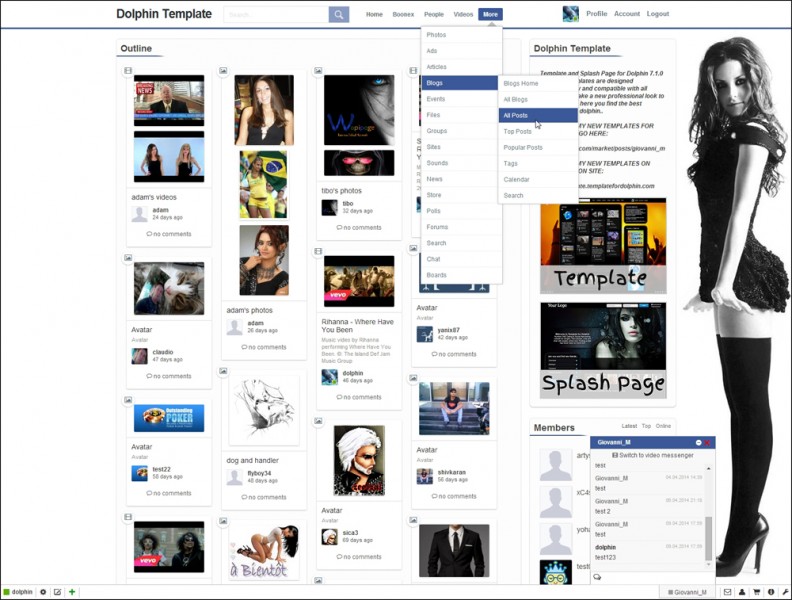Viewport: 792px width, 600px height.
Task: Select Polls in the More menu
Action: (x=461, y=211)
